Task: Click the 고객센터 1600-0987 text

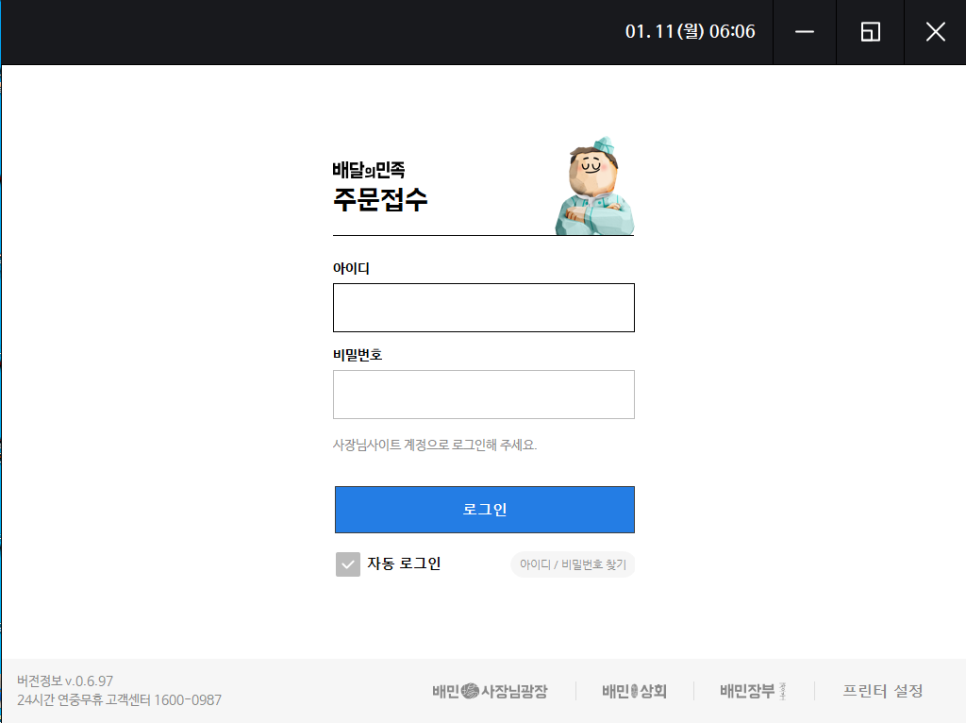Action: pyautogui.click(x=163, y=700)
